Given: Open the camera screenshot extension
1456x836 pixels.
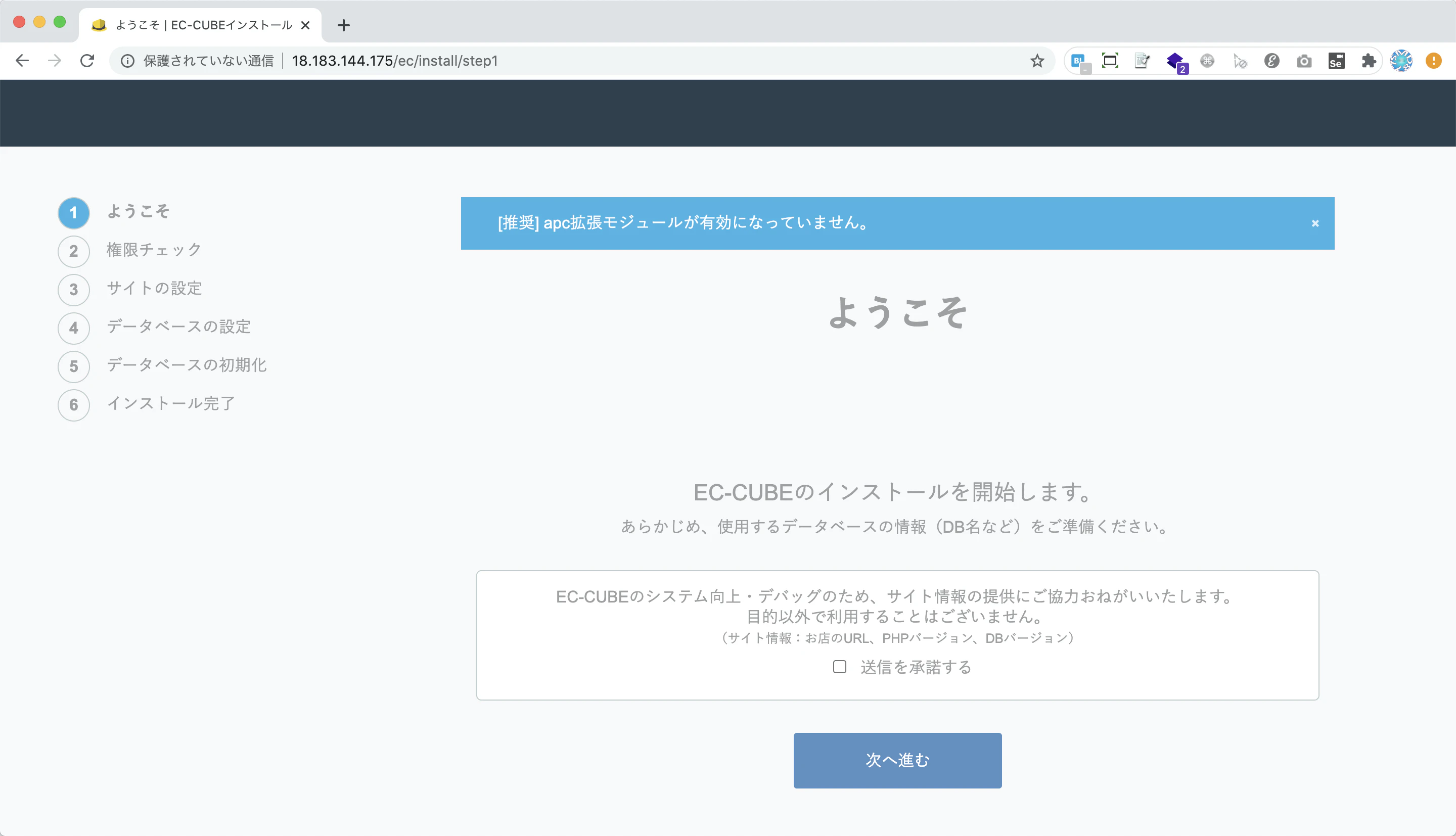Looking at the screenshot, I should pyautogui.click(x=1304, y=61).
